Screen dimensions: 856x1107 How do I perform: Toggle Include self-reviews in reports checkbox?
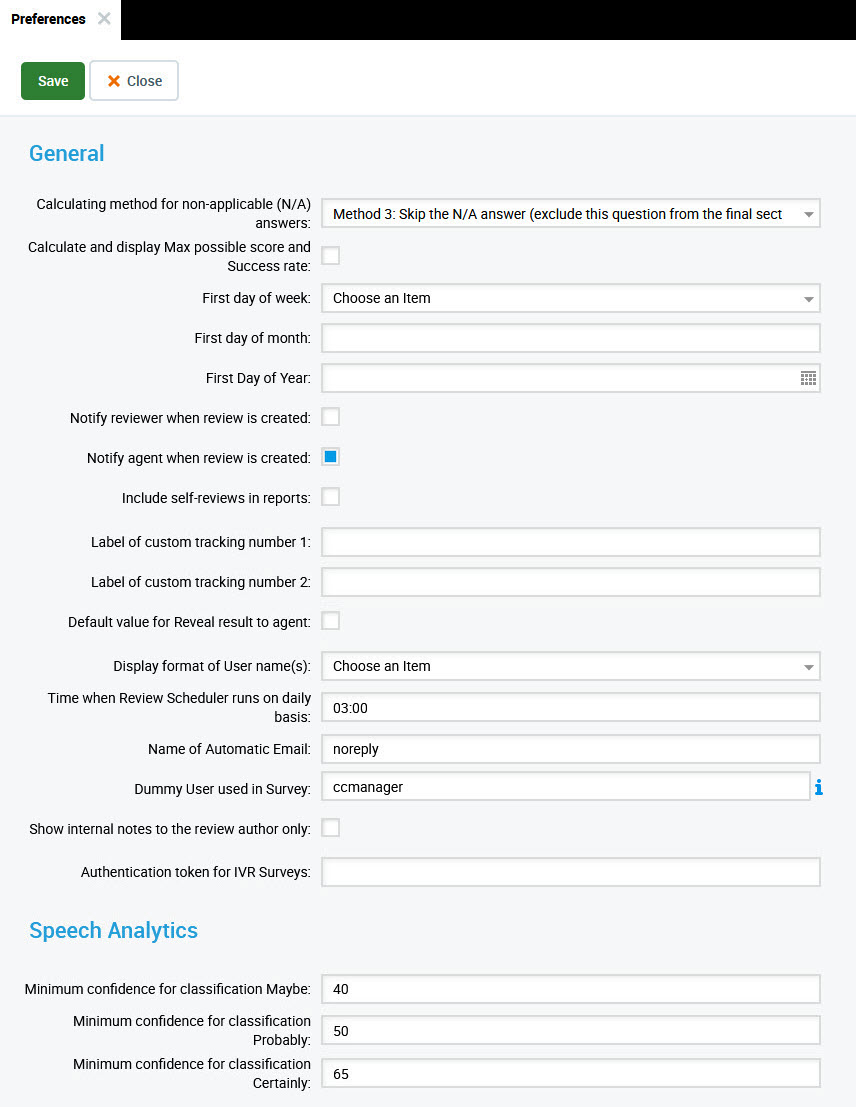pos(330,497)
